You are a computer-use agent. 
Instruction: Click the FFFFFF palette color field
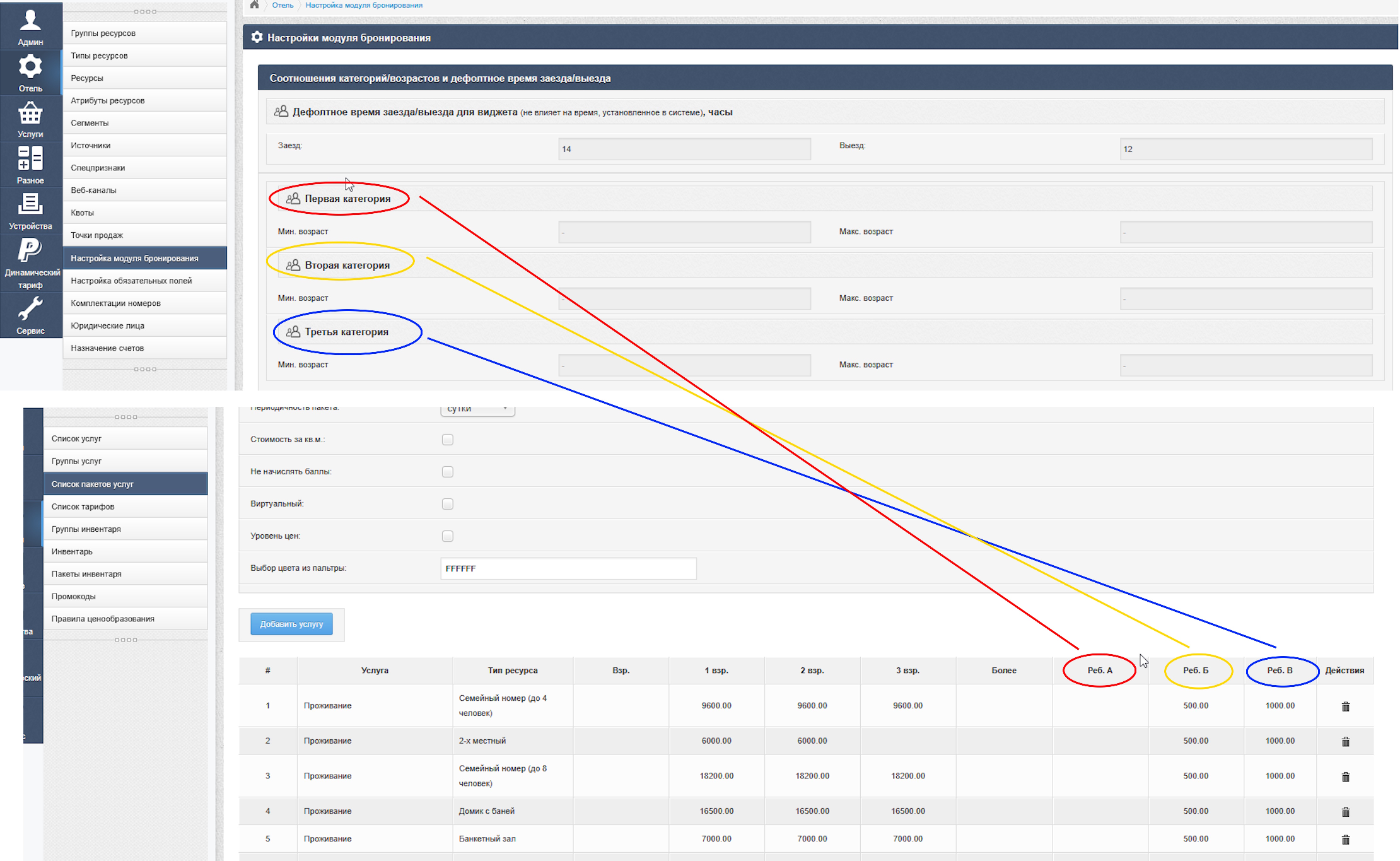pyautogui.click(x=568, y=568)
